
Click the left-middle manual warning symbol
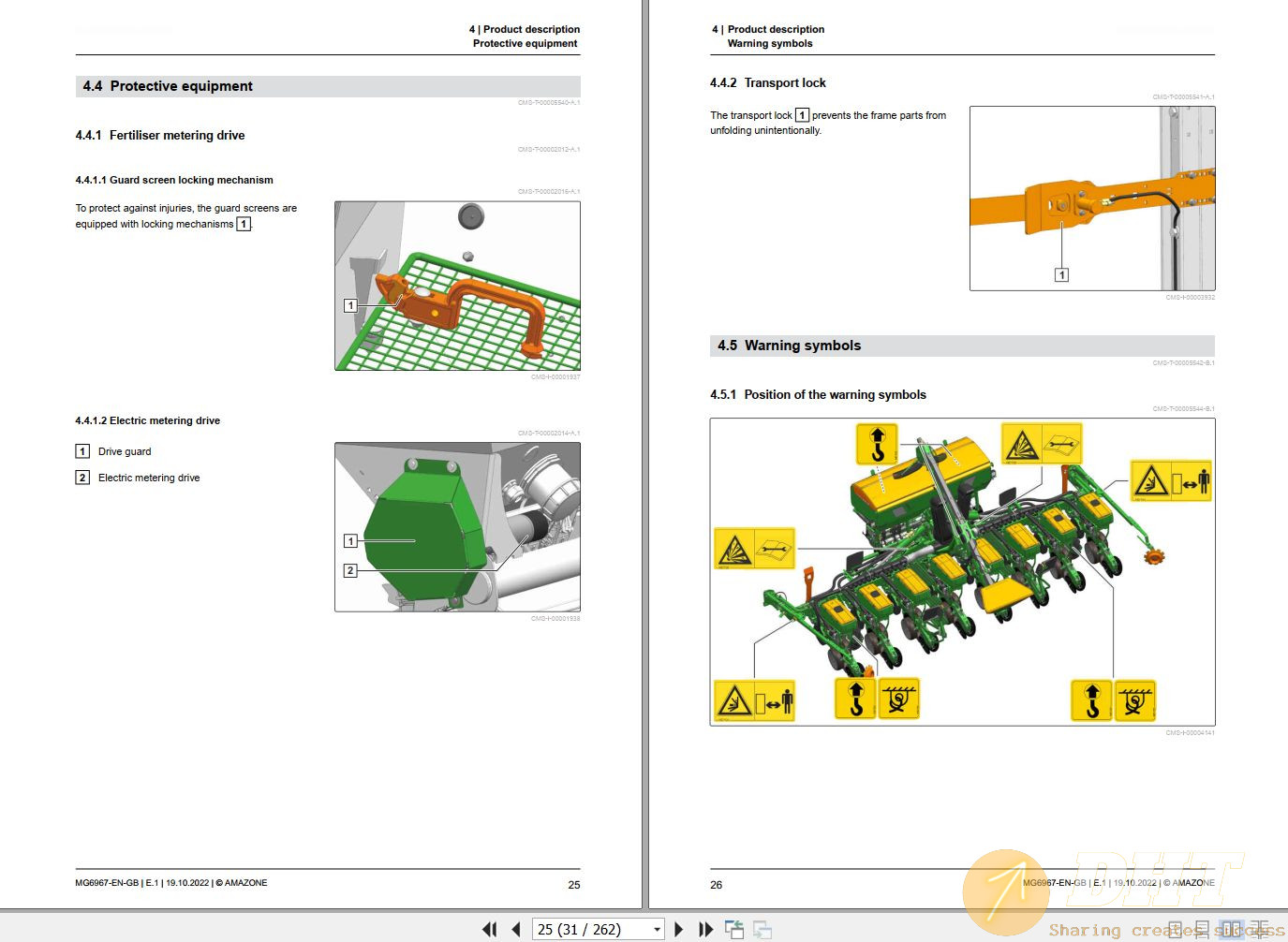click(755, 549)
